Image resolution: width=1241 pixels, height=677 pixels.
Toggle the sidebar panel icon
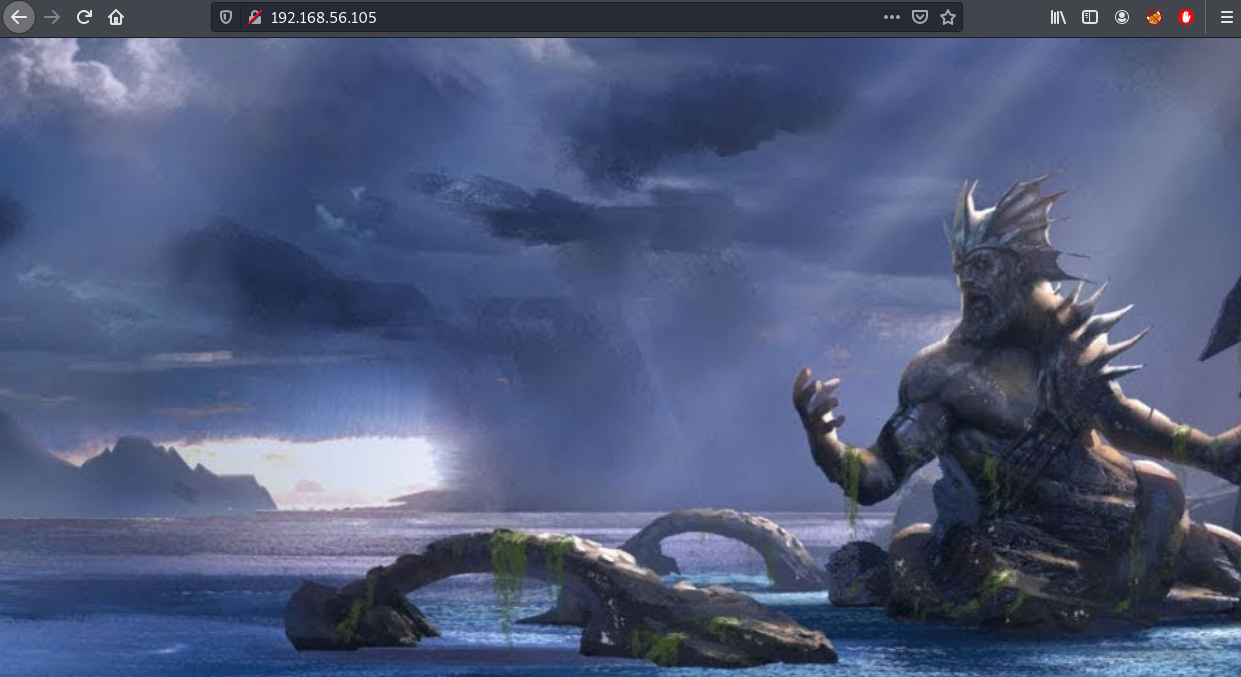1090,17
